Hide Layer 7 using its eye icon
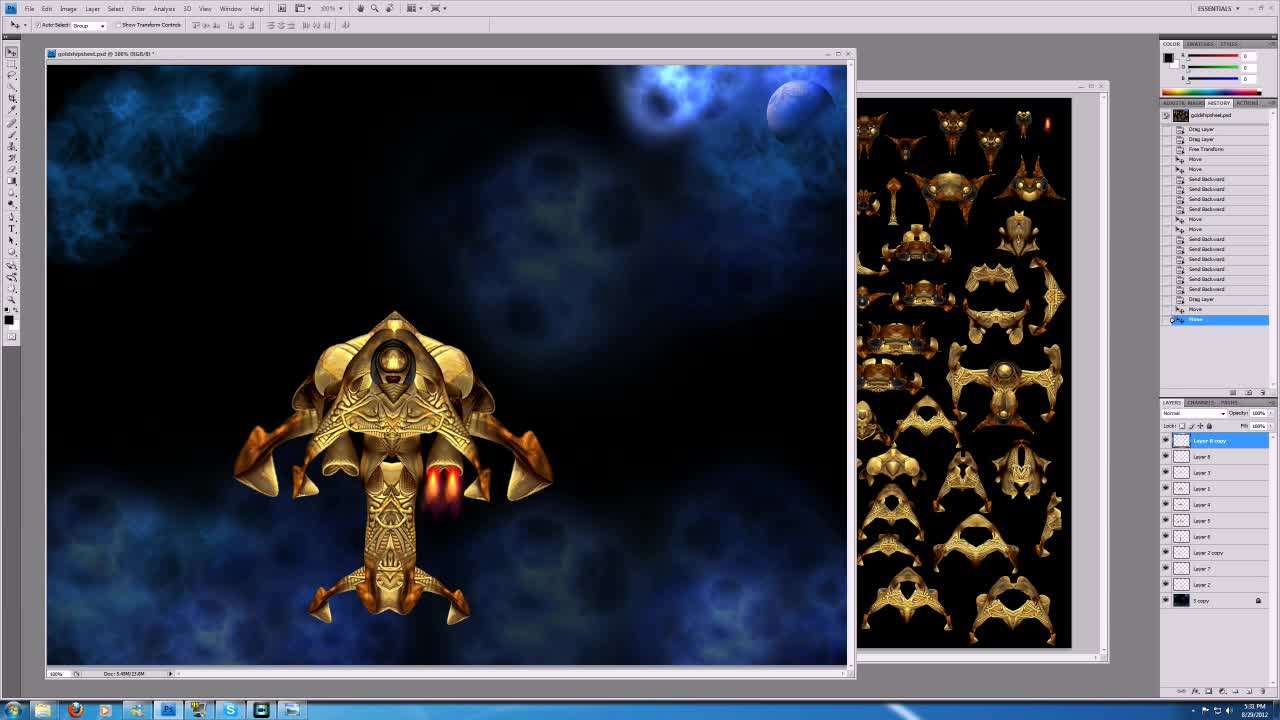The image size is (1280, 720). pos(1166,568)
